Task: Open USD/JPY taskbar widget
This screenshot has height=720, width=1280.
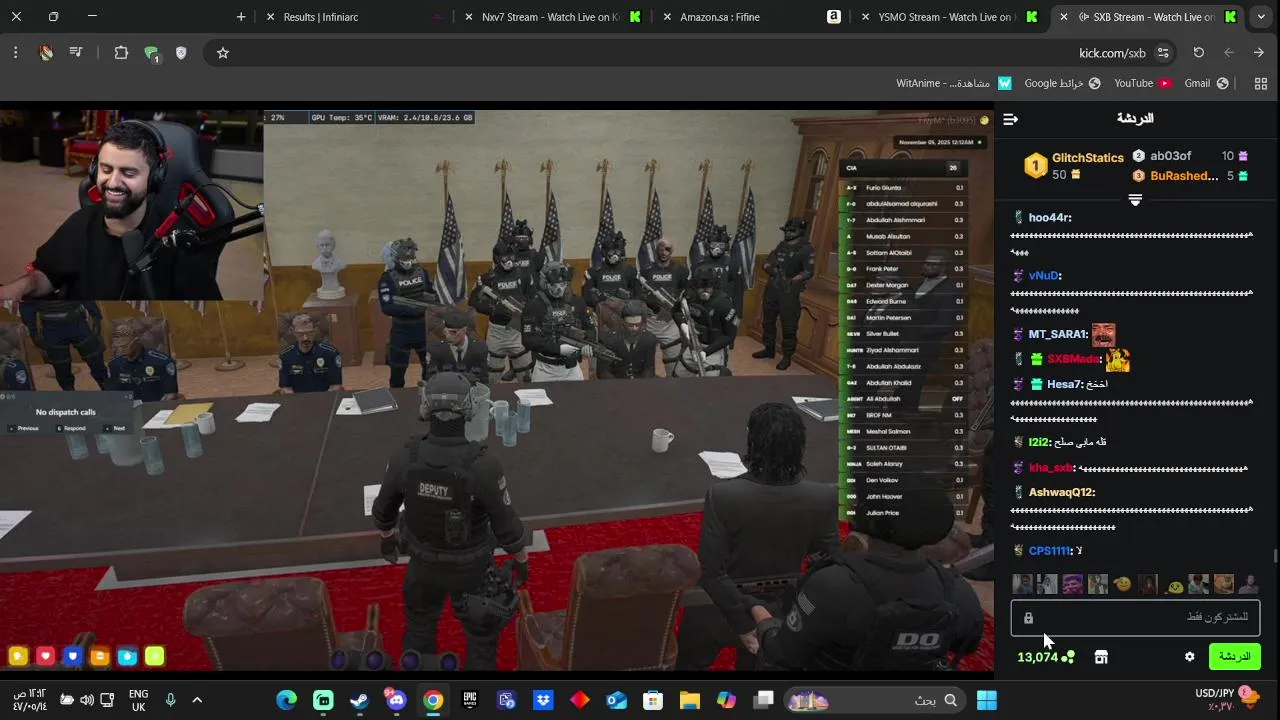Action: point(1226,700)
